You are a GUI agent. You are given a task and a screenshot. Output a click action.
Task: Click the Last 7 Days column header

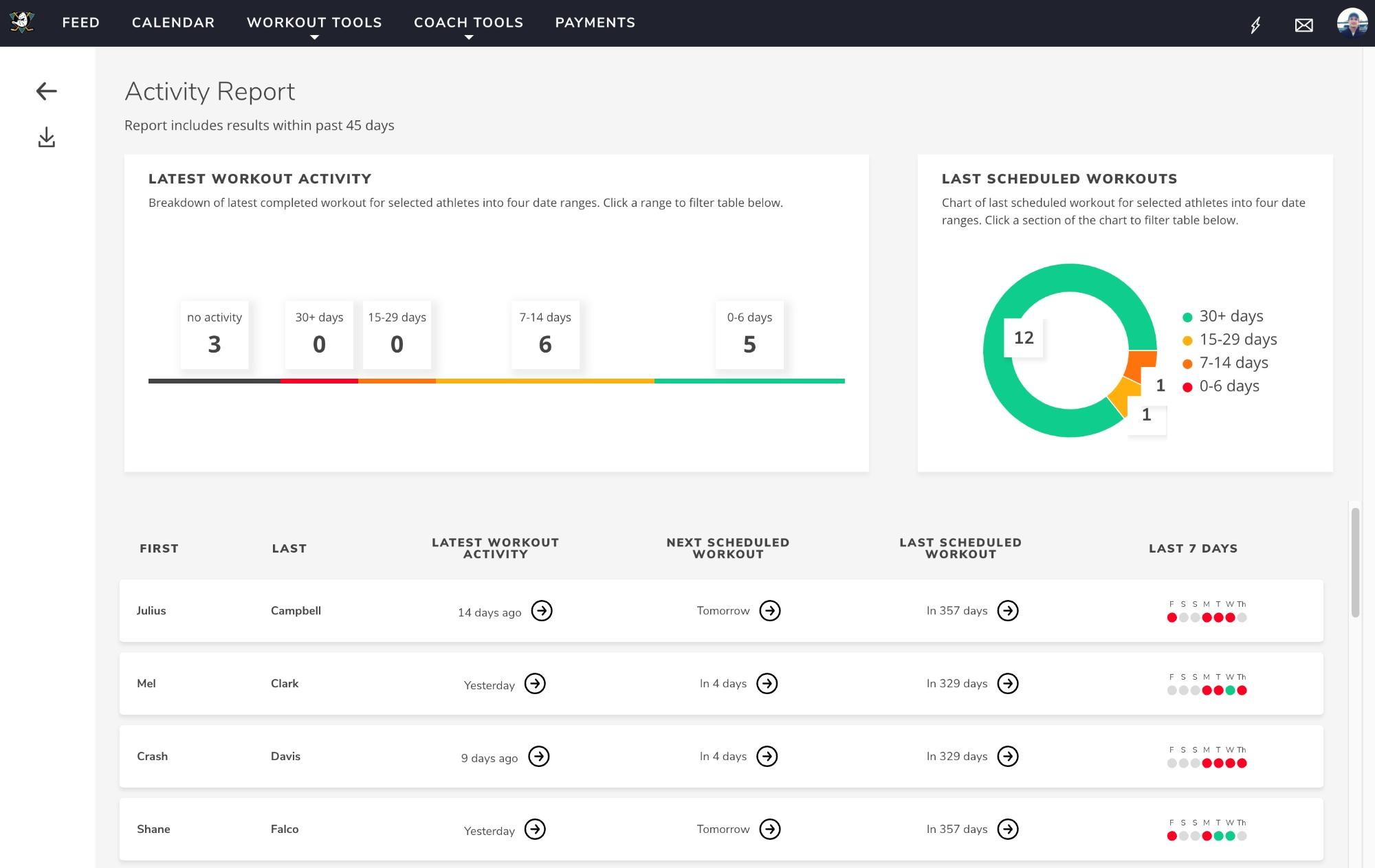tap(1193, 548)
